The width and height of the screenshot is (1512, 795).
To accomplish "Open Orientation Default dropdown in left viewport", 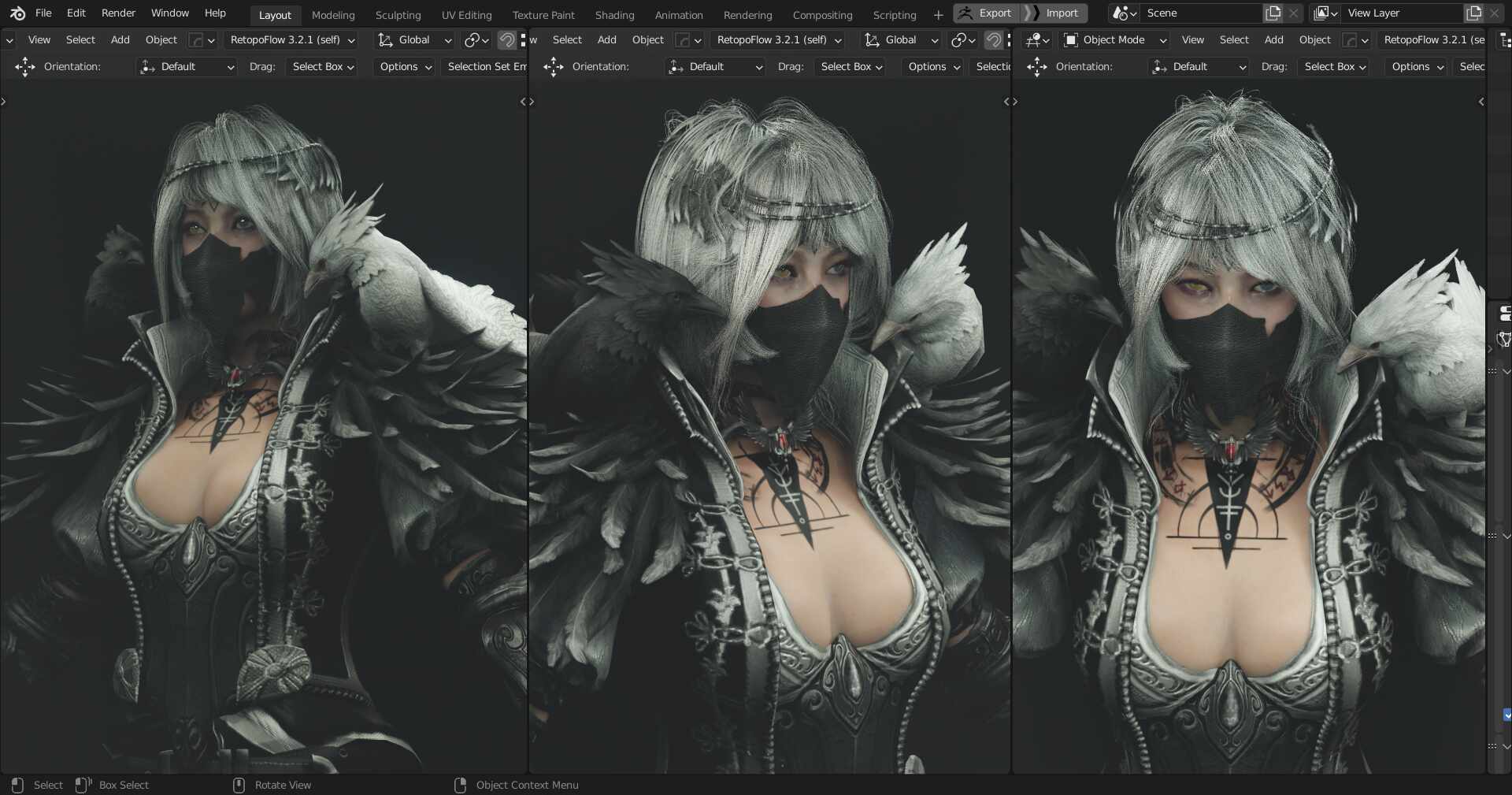I will pos(186,67).
